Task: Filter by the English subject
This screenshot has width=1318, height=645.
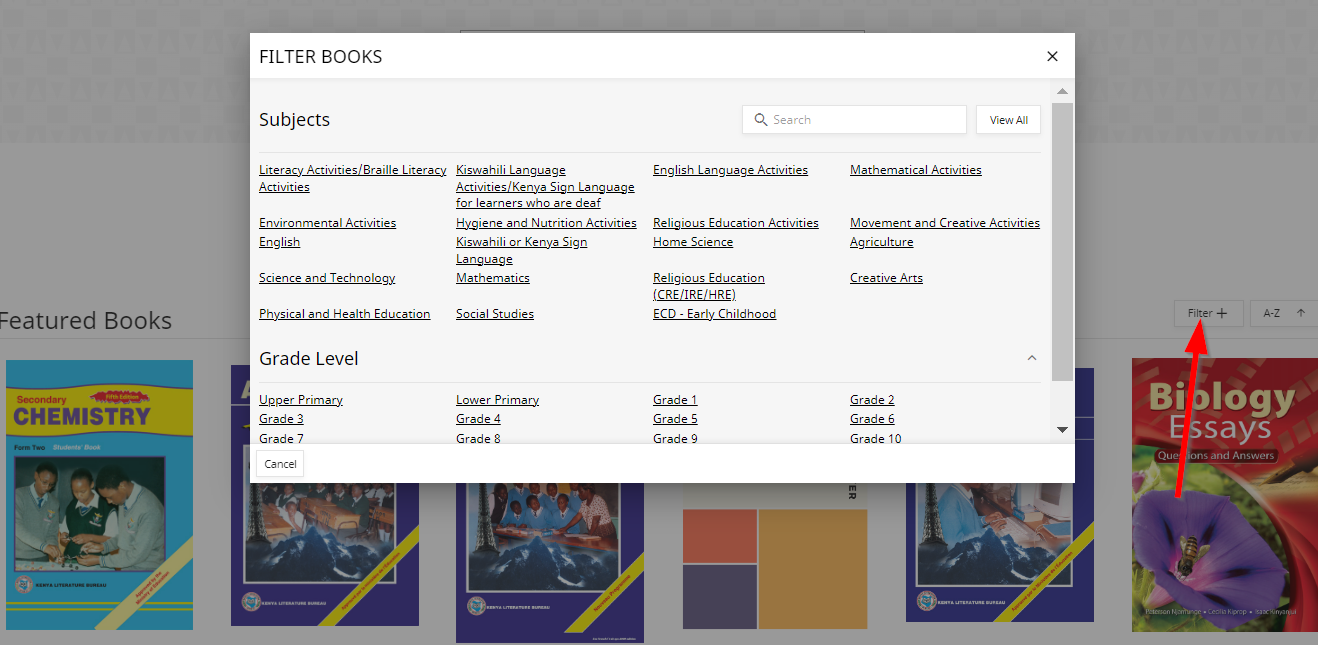Action: coord(279,242)
